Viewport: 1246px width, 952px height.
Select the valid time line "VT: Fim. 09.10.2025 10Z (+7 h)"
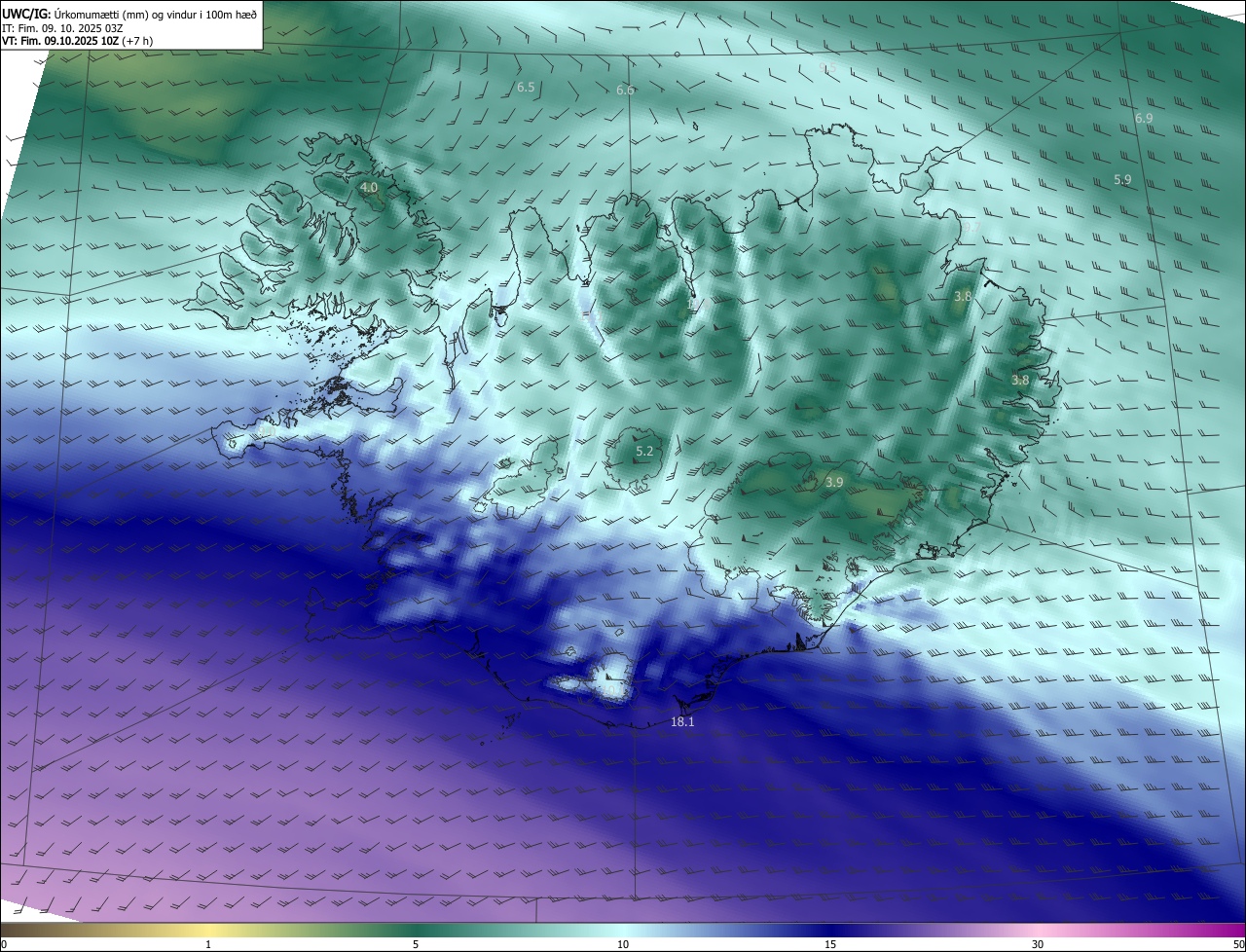tap(78, 41)
